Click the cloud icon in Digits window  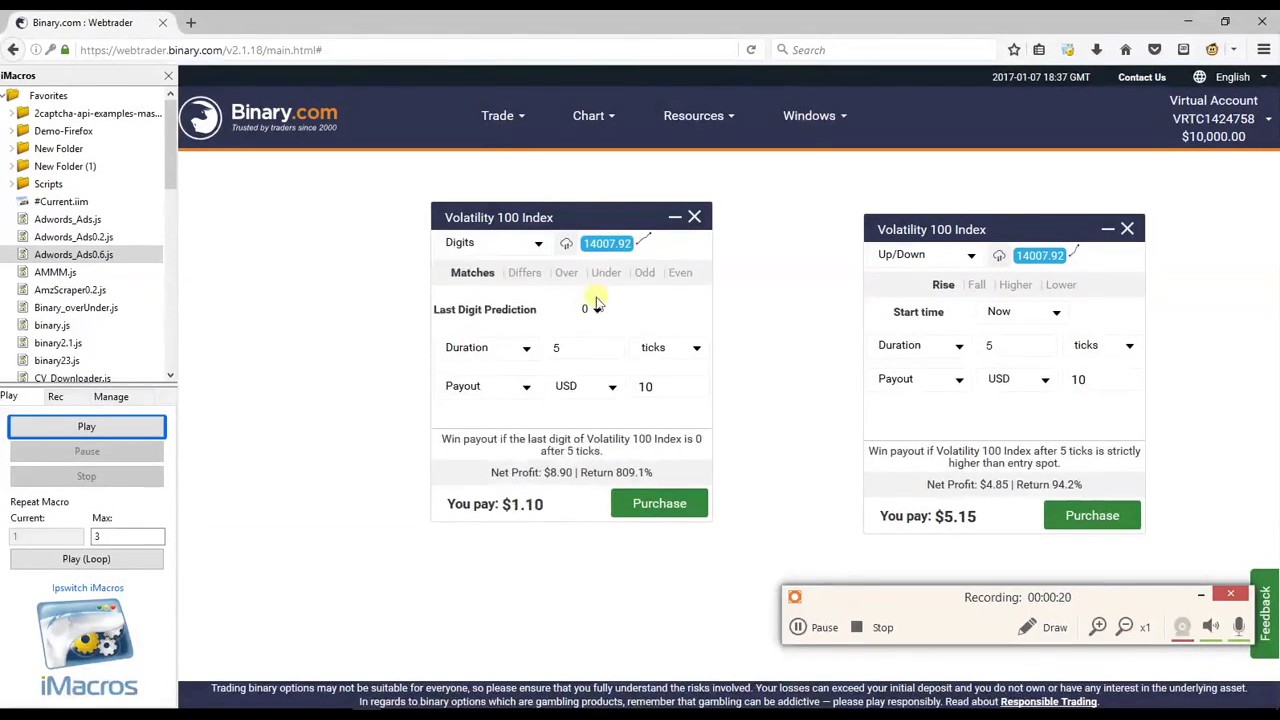coord(566,244)
